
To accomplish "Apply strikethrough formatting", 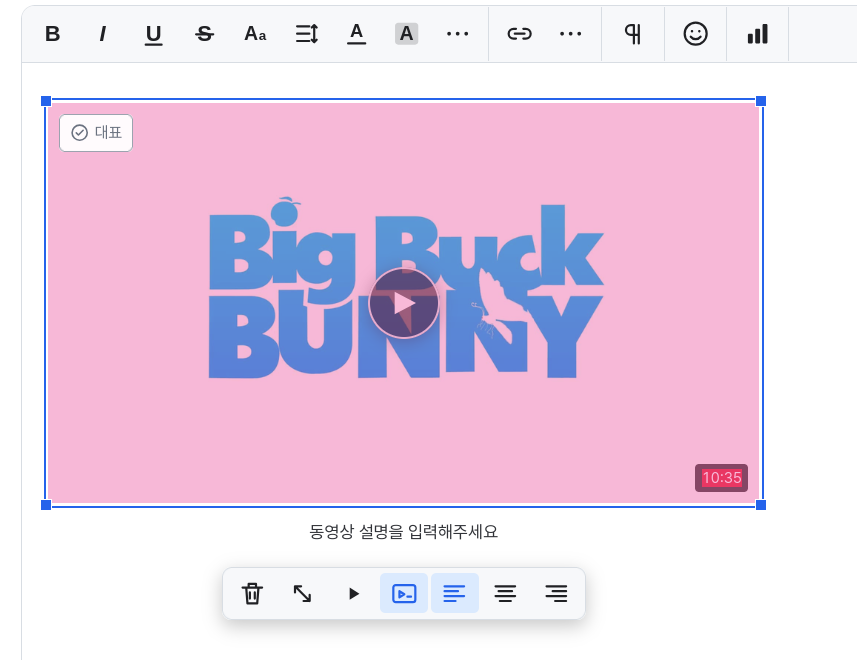I will pyautogui.click(x=204, y=34).
